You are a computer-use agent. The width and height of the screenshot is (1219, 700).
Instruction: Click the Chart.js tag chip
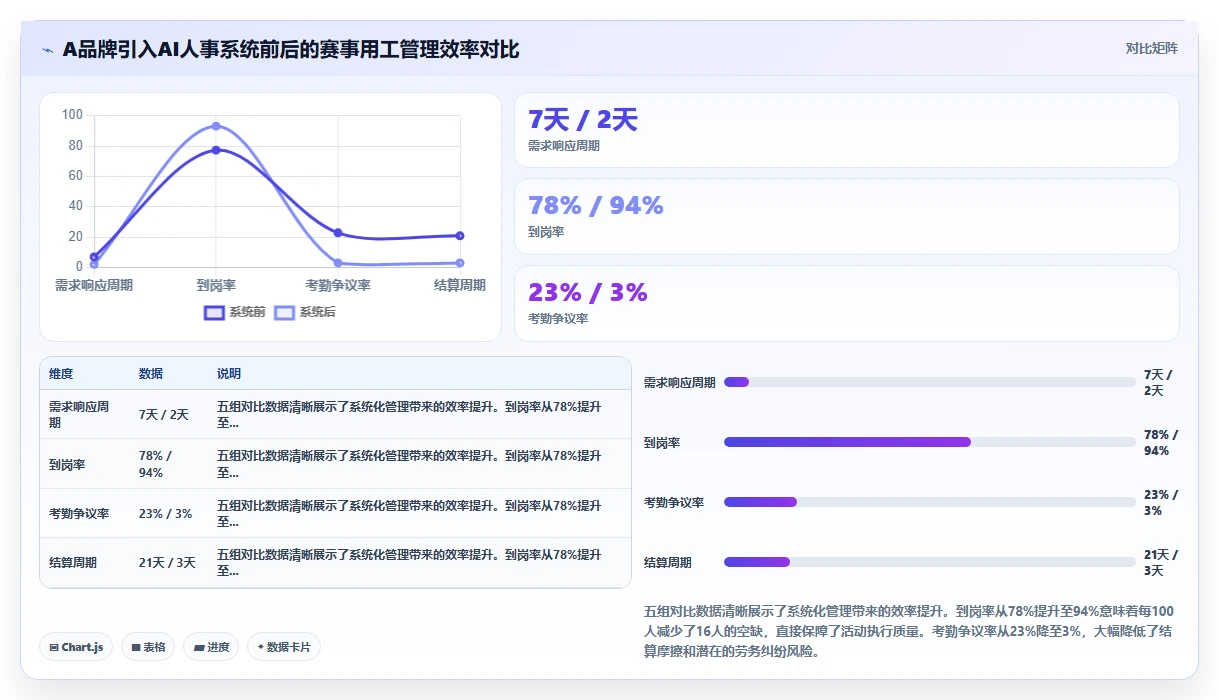[x=77, y=647]
